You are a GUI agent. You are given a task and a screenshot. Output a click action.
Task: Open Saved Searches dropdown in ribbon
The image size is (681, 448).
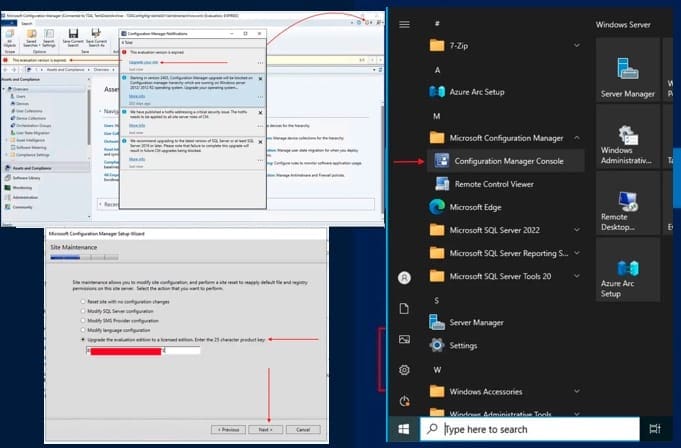tap(31, 37)
